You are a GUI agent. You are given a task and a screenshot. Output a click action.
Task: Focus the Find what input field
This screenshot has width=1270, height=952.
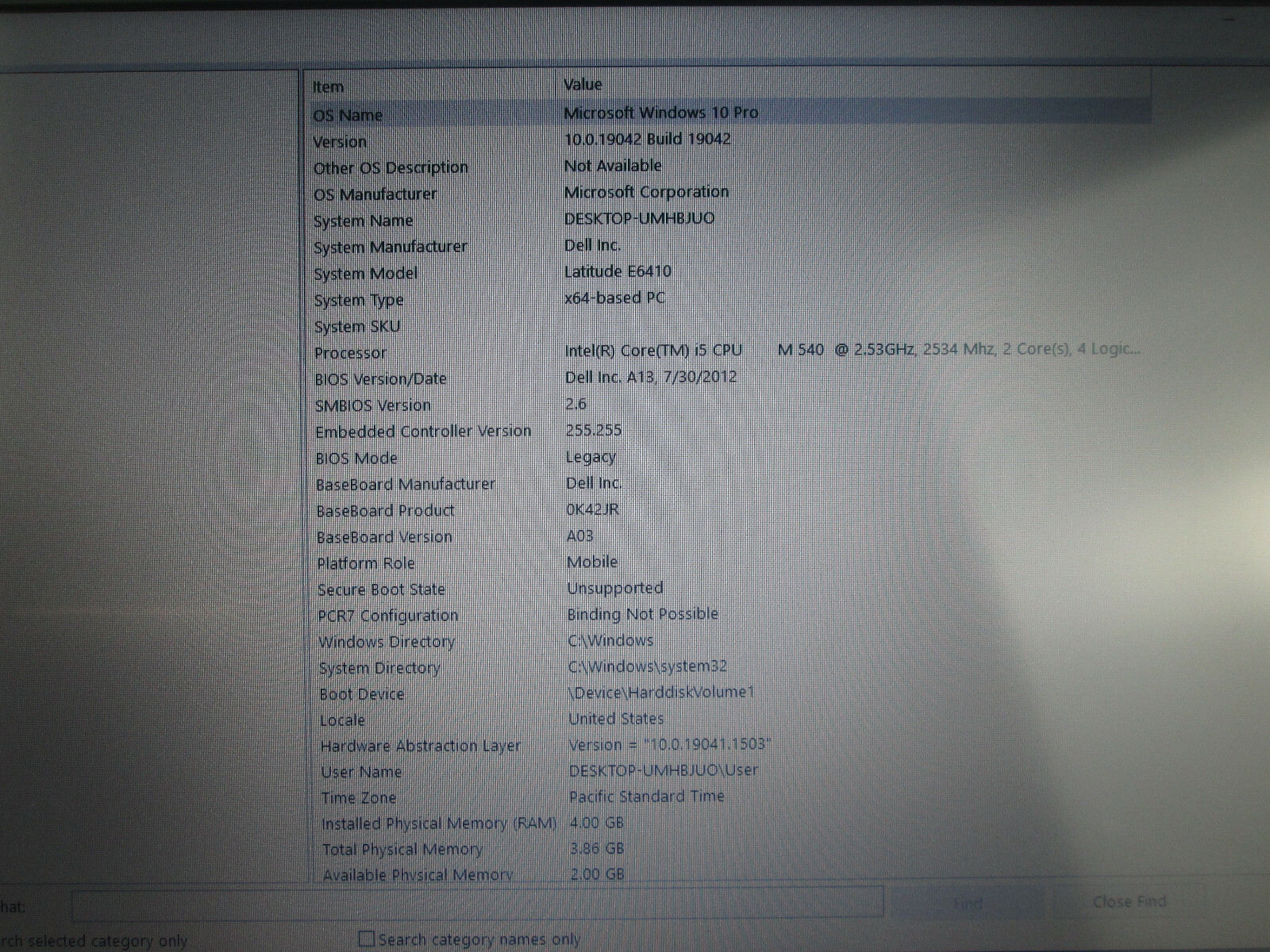477,903
